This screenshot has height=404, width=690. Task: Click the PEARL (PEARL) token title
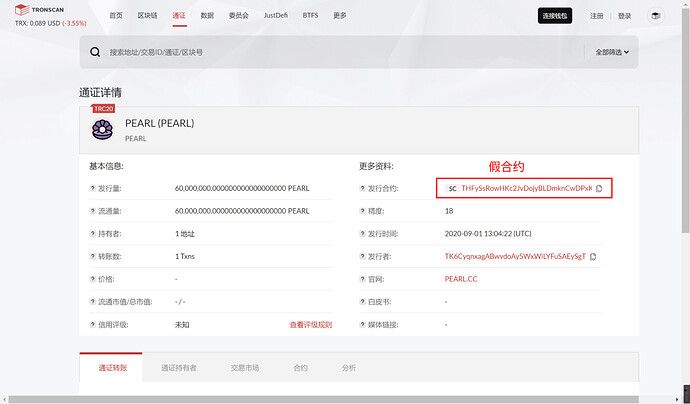click(160, 123)
